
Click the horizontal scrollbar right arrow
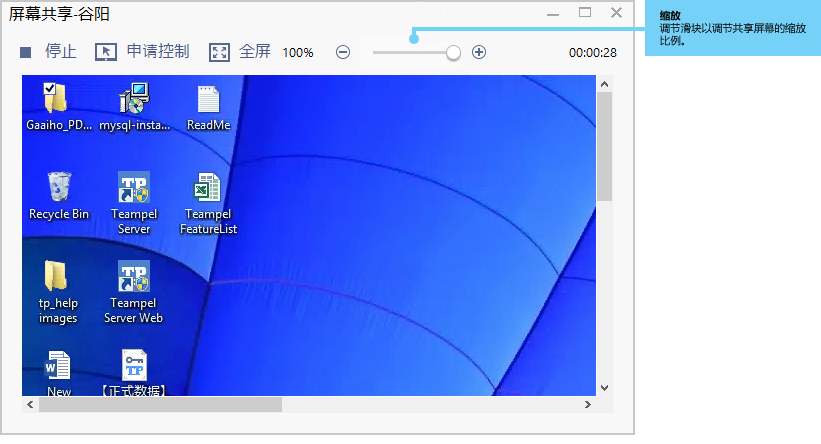pos(588,405)
